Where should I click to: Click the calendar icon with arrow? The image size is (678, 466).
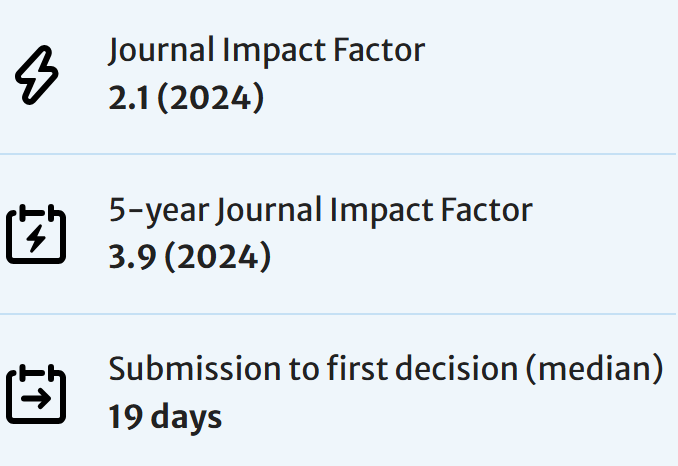pyautogui.click(x=36, y=394)
